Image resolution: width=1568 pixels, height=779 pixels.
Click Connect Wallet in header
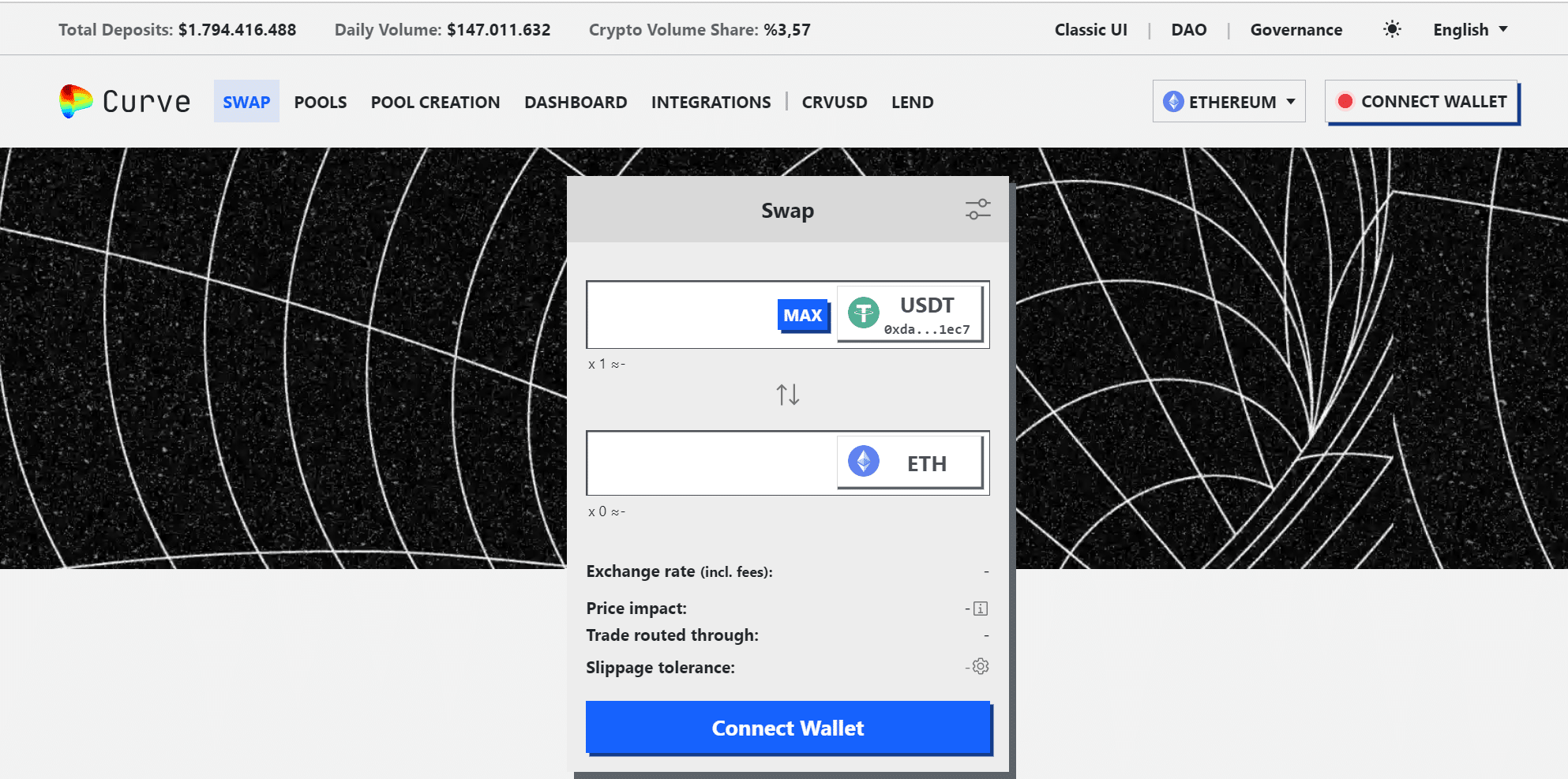pyautogui.click(x=1422, y=102)
